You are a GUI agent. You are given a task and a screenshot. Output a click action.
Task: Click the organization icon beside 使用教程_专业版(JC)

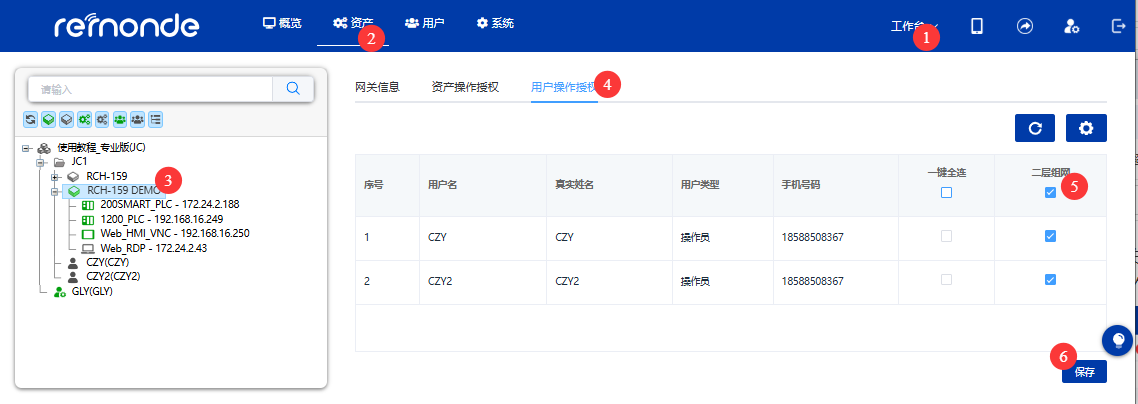[x=44, y=147]
